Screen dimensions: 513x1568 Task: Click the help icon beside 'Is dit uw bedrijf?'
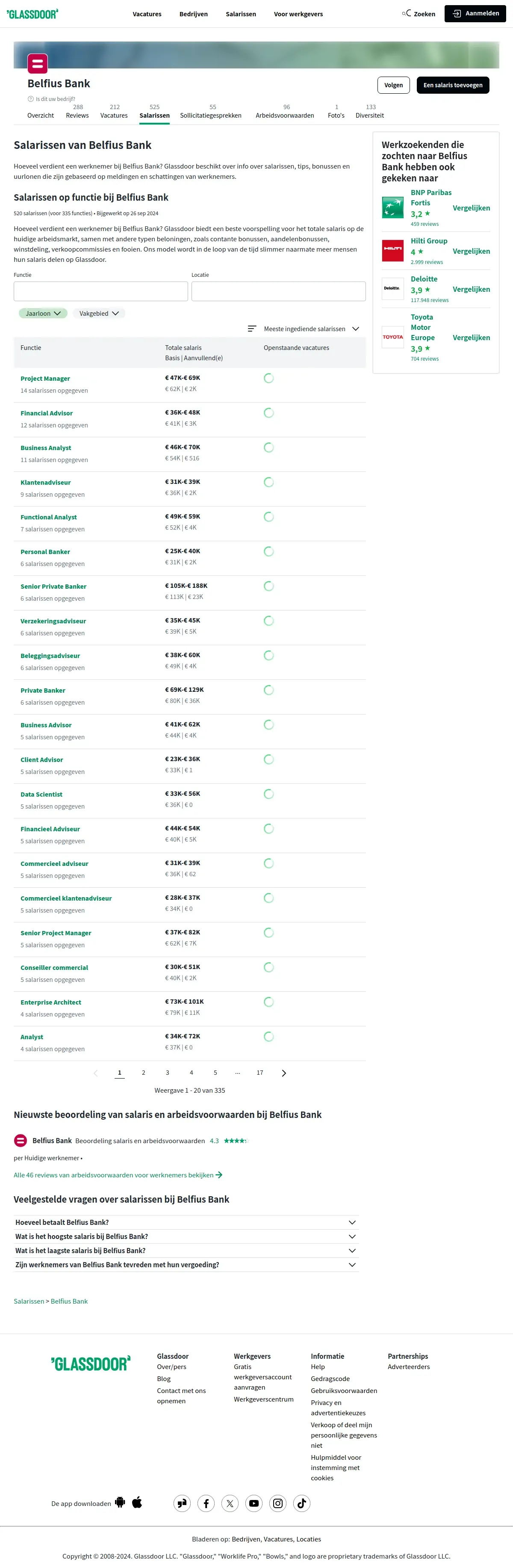(x=30, y=98)
